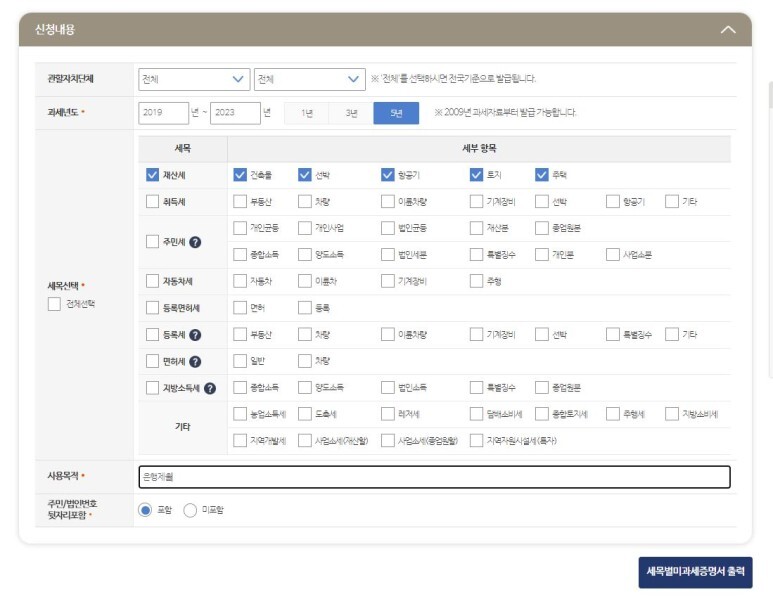Uncheck 선박 in the 재산세 row

(x=305, y=175)
